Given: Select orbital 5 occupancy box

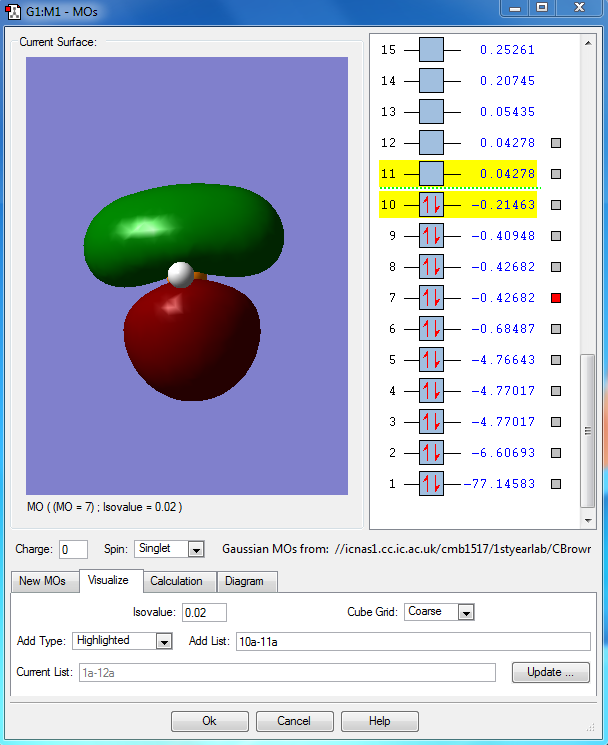Looking at the screenshot, I should point(431,360).
